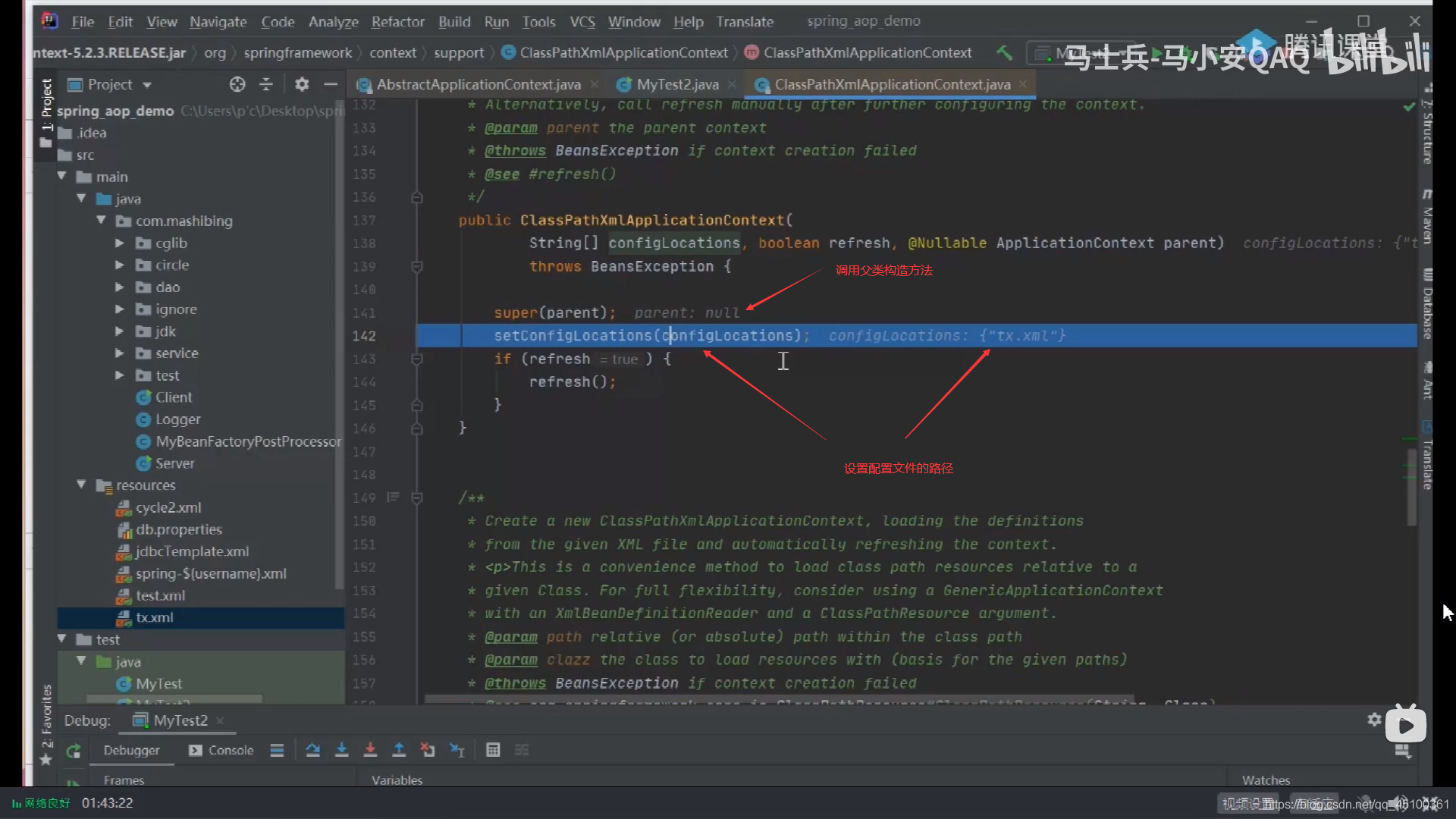1456x819 pixels.
Task: Close the MyTest2 debug session tab
Action: (x=220, y=720)
